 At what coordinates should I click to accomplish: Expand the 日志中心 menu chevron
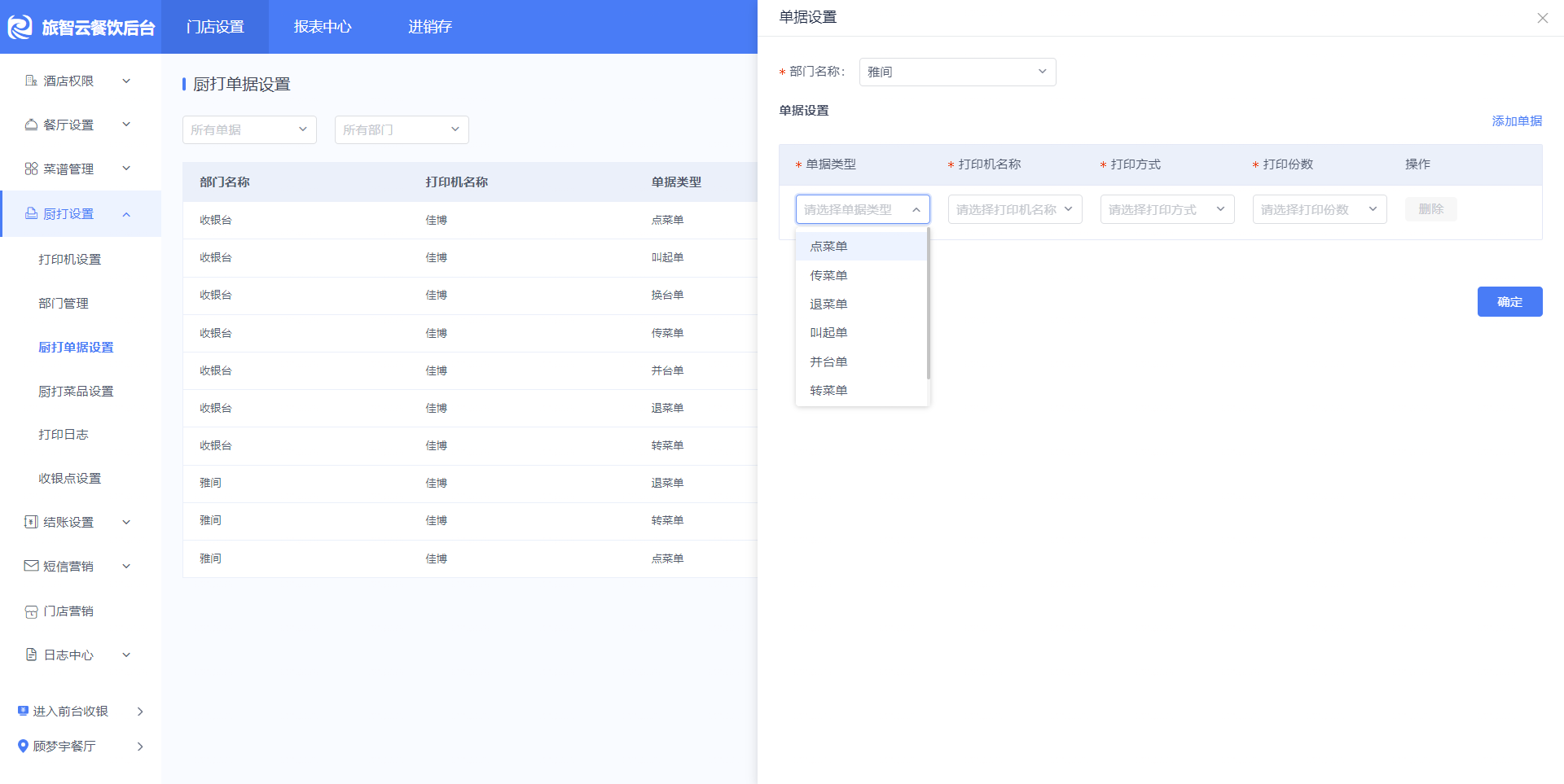click(x=126, y=655)
